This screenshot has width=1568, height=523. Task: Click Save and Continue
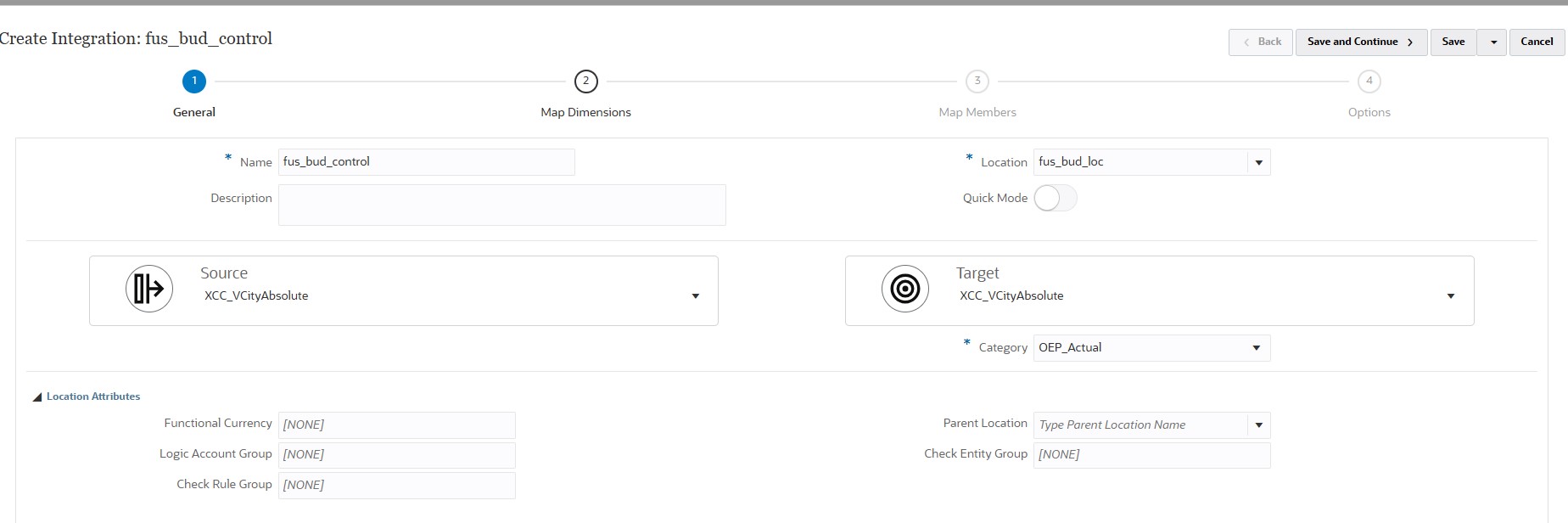1360,42
